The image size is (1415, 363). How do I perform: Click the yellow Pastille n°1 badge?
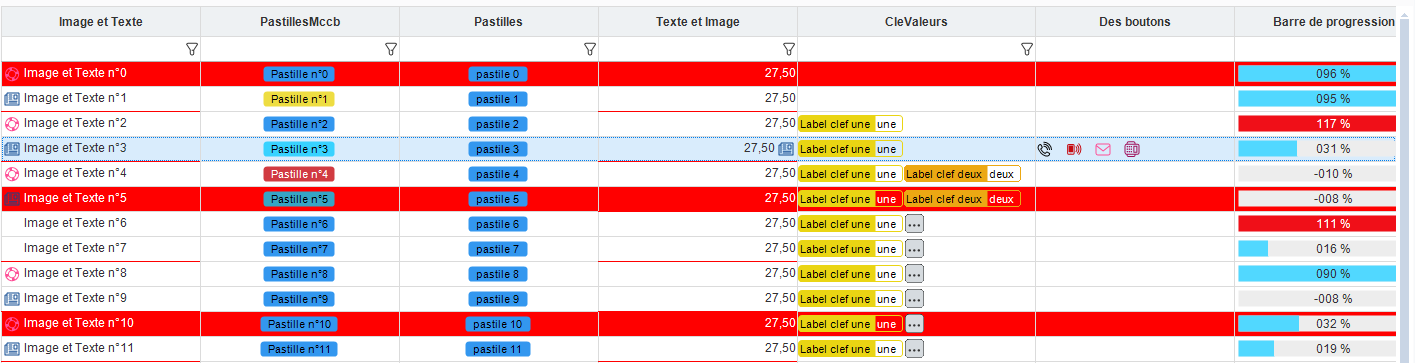(x=299, y=99)
